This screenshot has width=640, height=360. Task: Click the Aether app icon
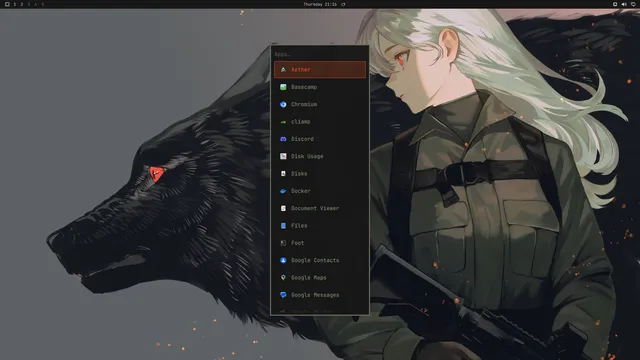[283, 70]
